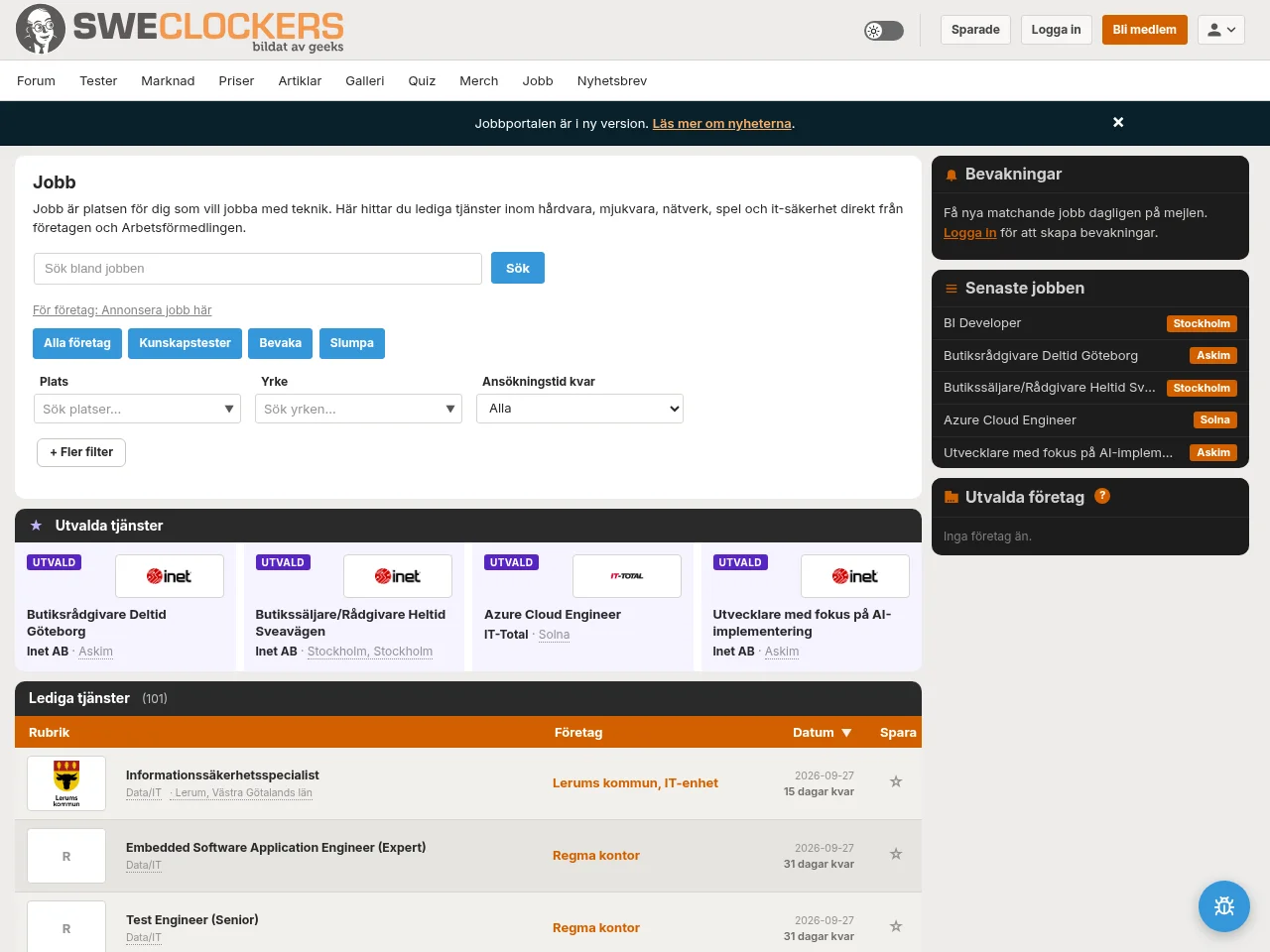Viewport: 1270px width, 952px height.
Task: Click the Slumpa random job button
Action: point(351,343)
